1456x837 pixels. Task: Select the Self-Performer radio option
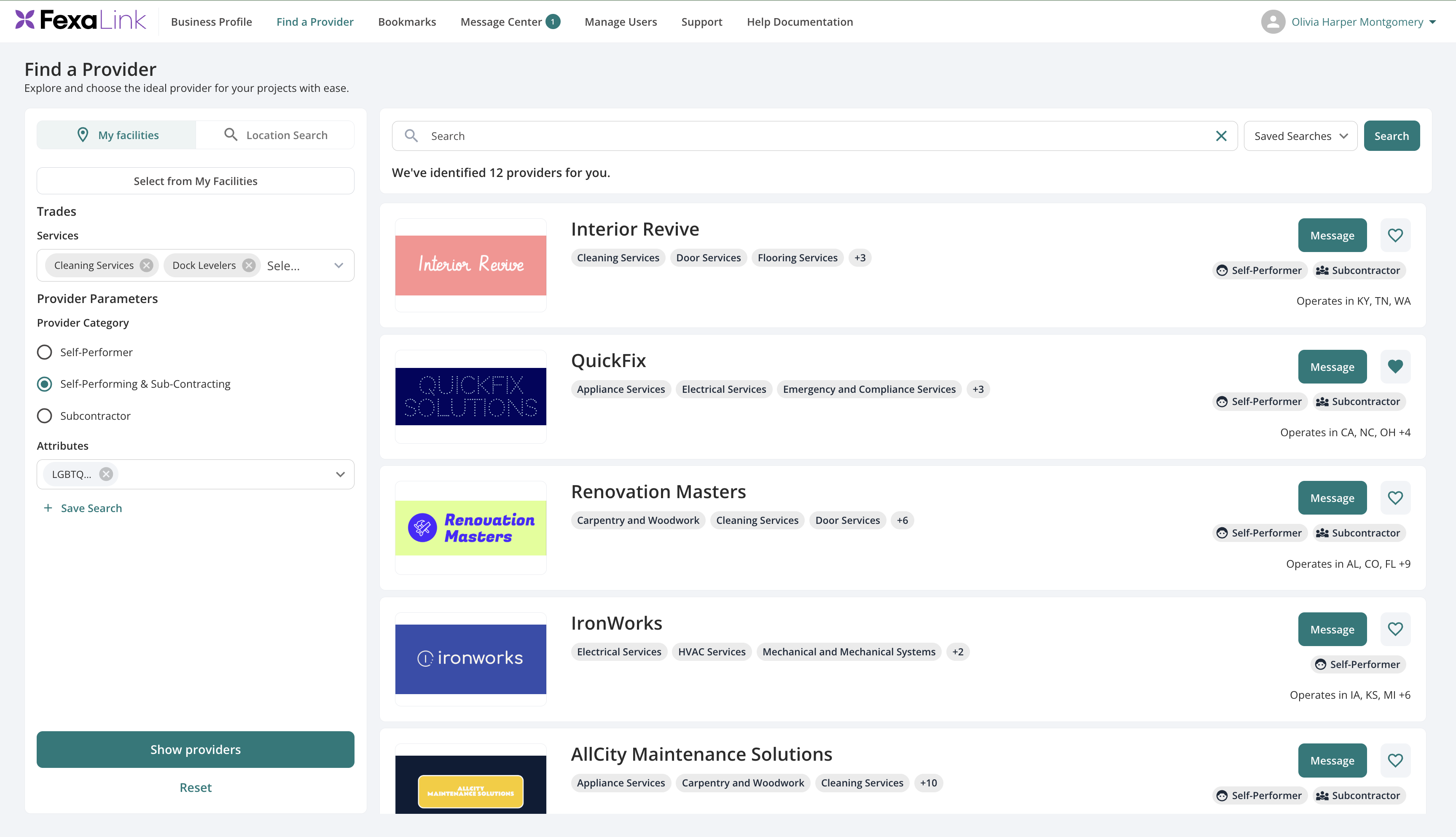44,352
